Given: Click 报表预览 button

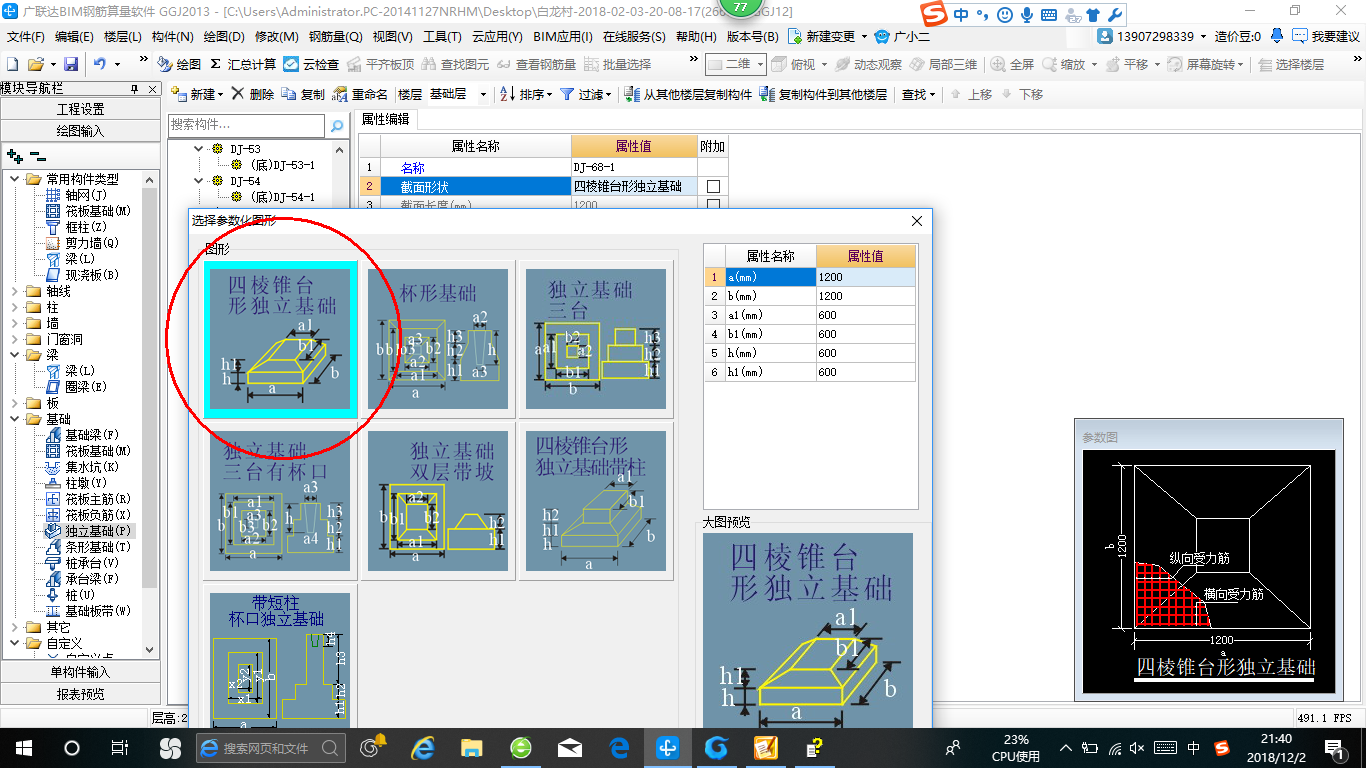Looking at the screenshot, I should click(x=80, y=694).
